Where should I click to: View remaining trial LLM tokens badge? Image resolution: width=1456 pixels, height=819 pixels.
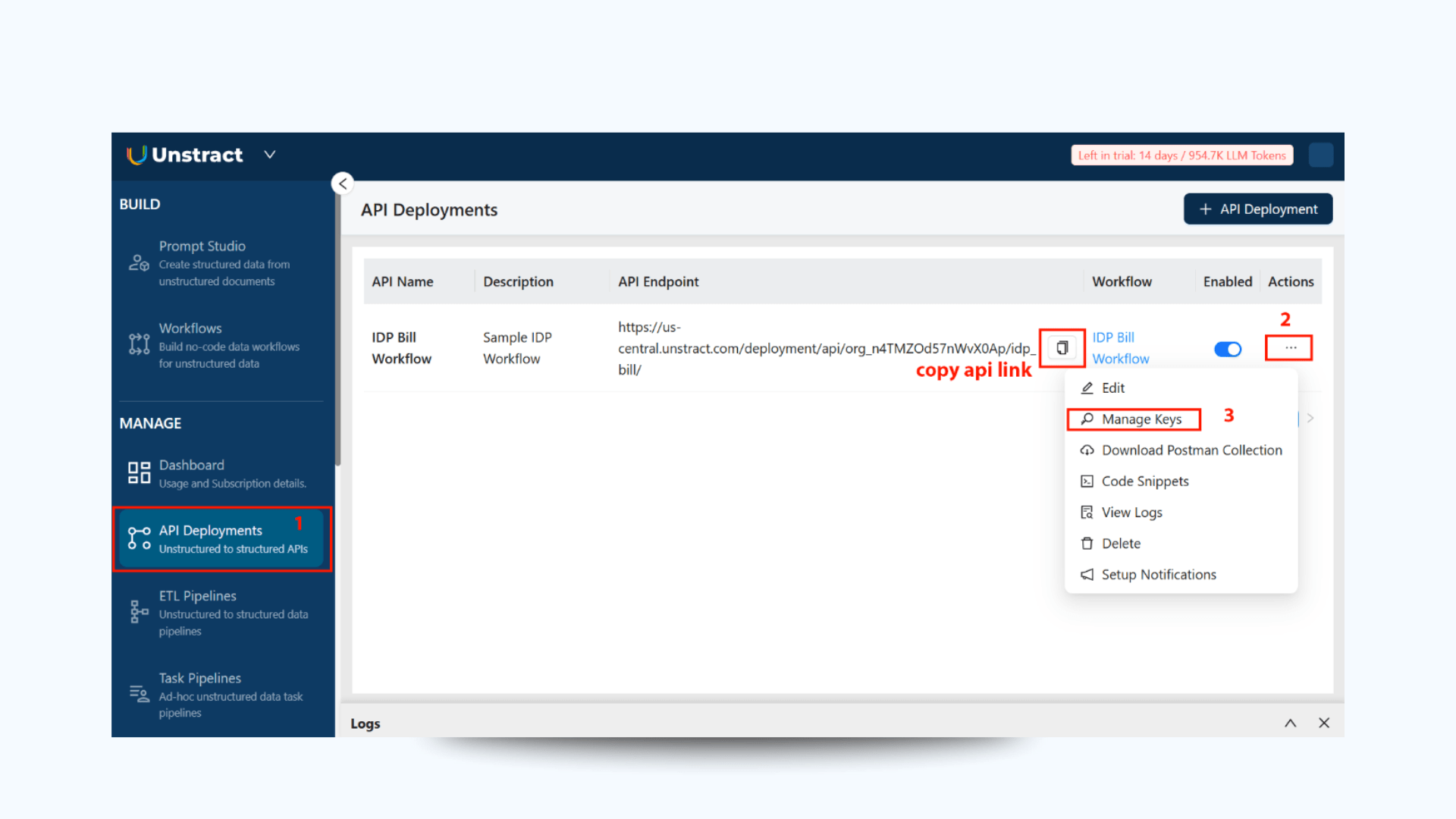1181,155
